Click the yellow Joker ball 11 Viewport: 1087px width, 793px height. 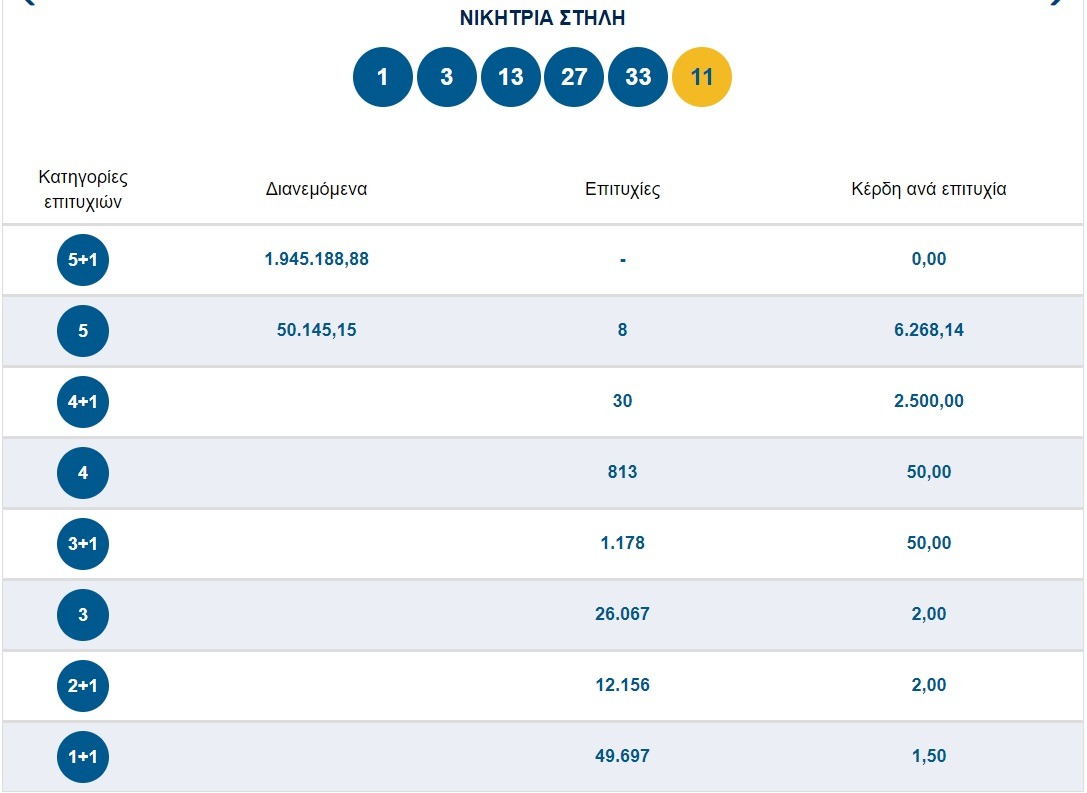pyautogui.click(x=702, y=77)
